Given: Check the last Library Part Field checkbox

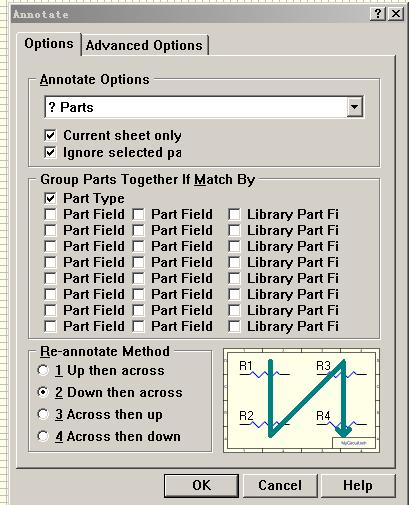Looking at the screenshot, I should [x=234, y=326].
